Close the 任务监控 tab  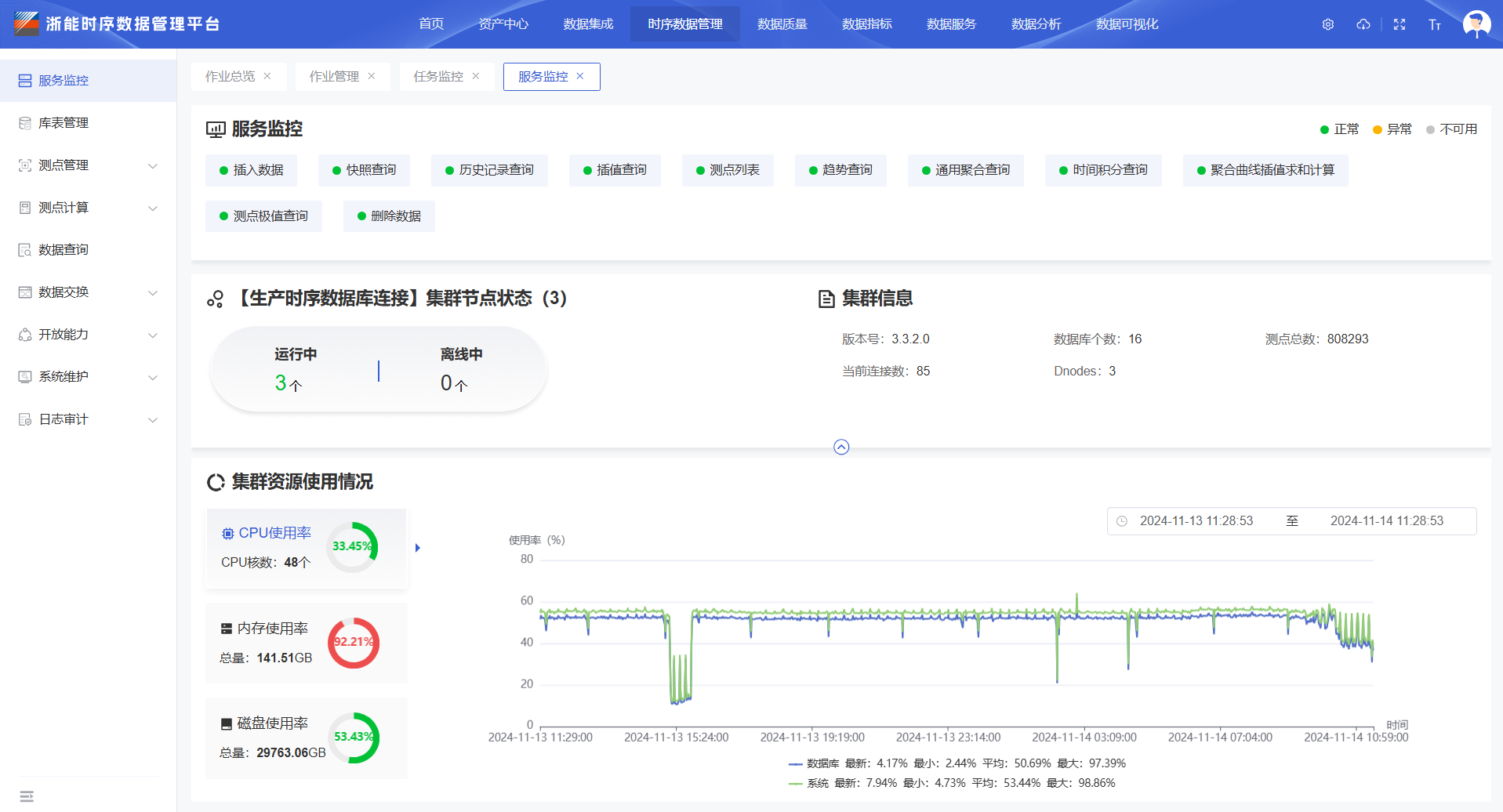pos(476,76)
